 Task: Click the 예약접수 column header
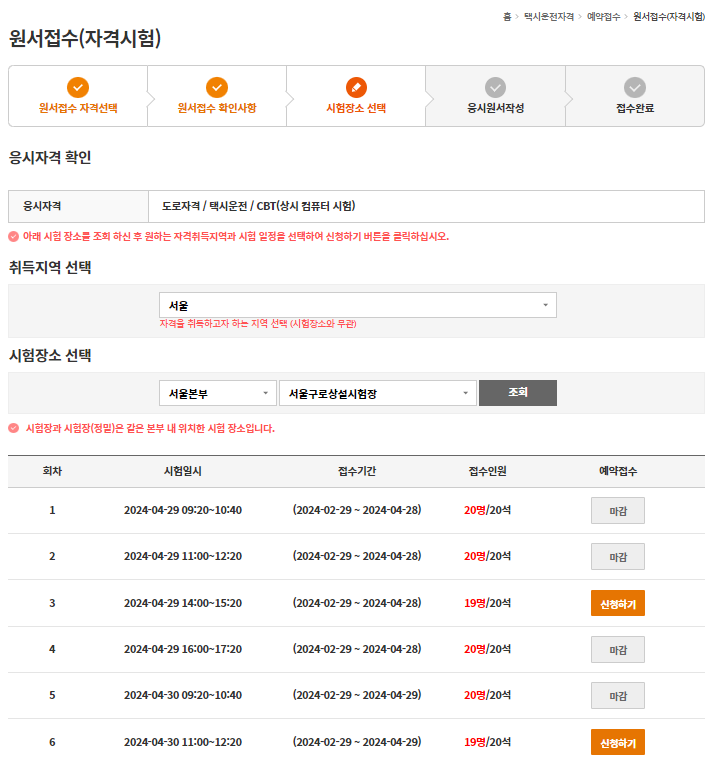pyautogui.click(x=618, y=471)
